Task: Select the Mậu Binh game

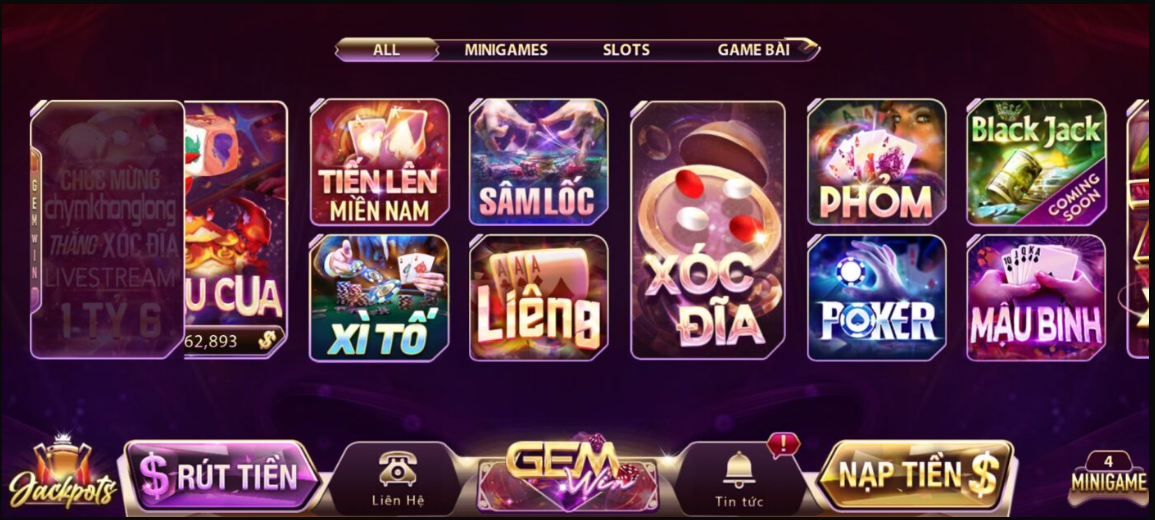Action: coord(1036,298)
